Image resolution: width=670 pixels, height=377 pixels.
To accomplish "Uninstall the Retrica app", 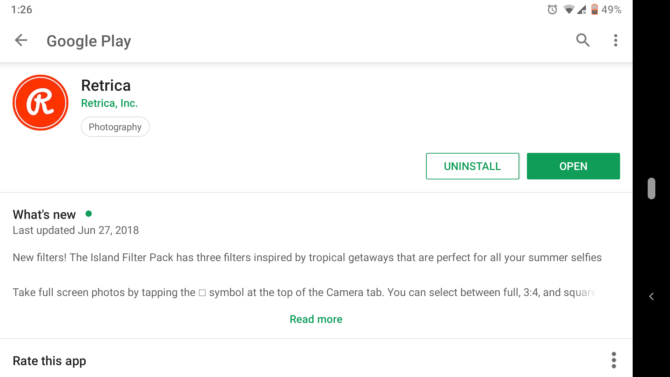I will click(x=472, y=166).
